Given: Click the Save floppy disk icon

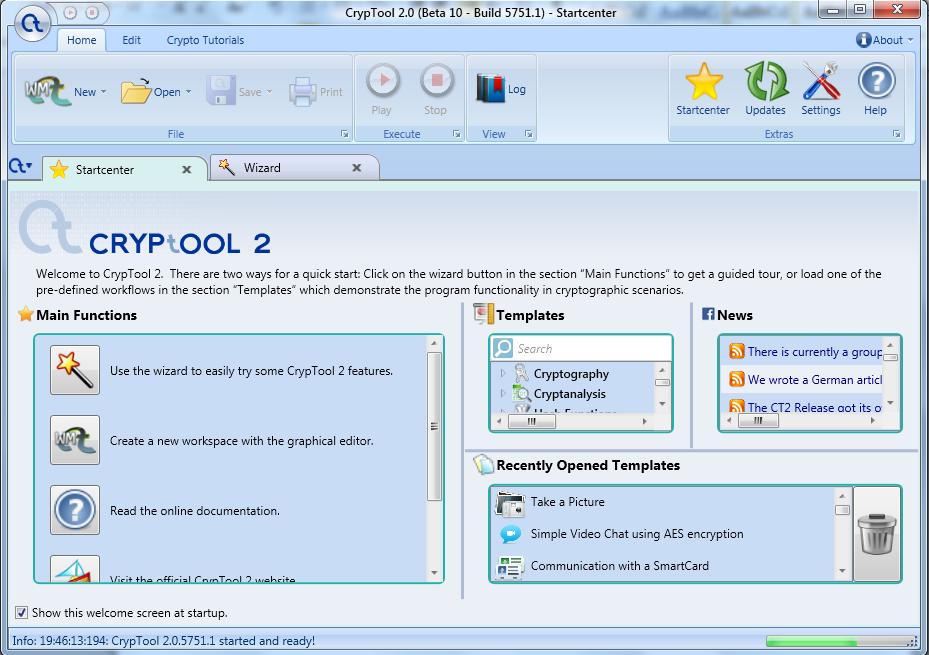Looking at the screenshot, I should click(x=221, y=91).
